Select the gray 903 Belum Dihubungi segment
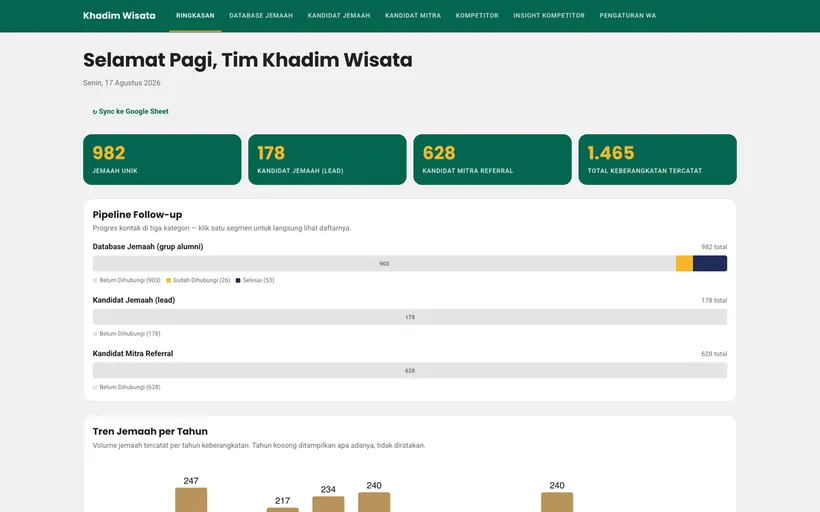Screen dimensions: 820x512 point(384,264)
